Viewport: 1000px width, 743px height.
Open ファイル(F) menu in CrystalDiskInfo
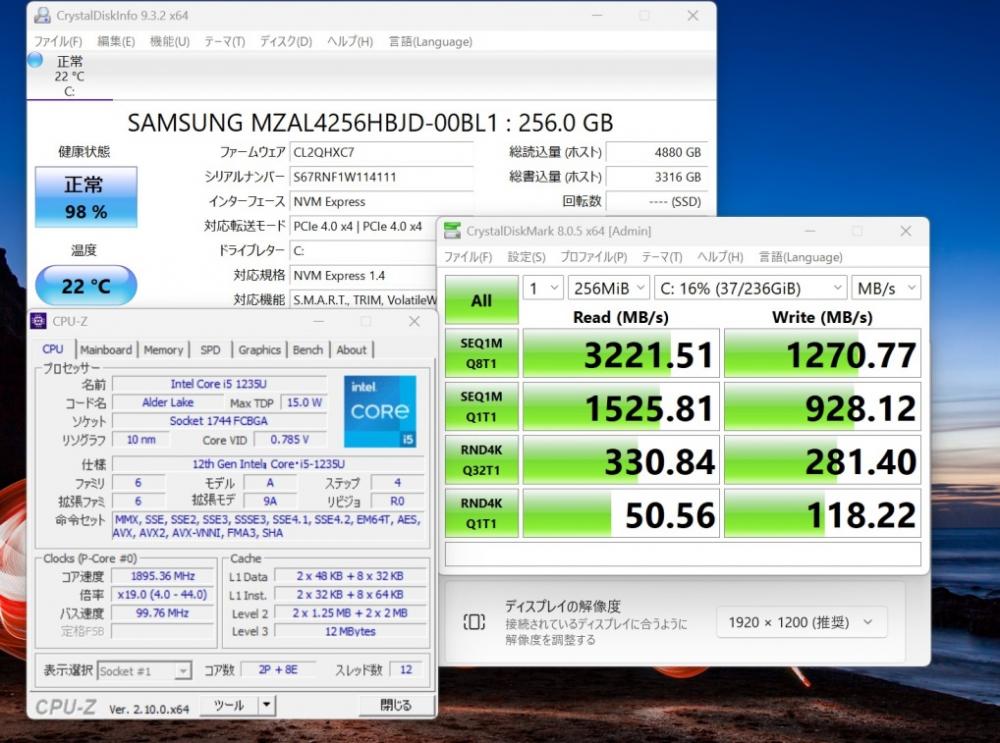coord(57,41)
